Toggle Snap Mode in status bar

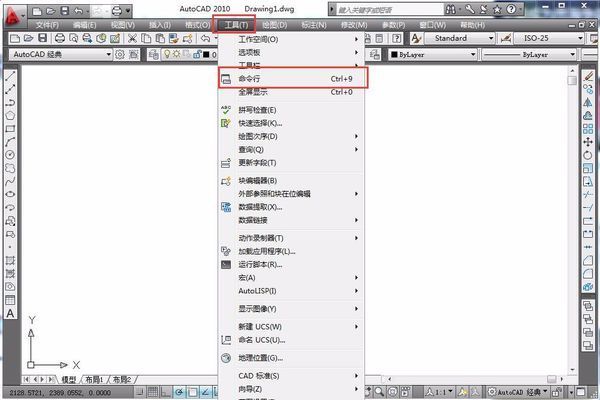pos(140,392)
